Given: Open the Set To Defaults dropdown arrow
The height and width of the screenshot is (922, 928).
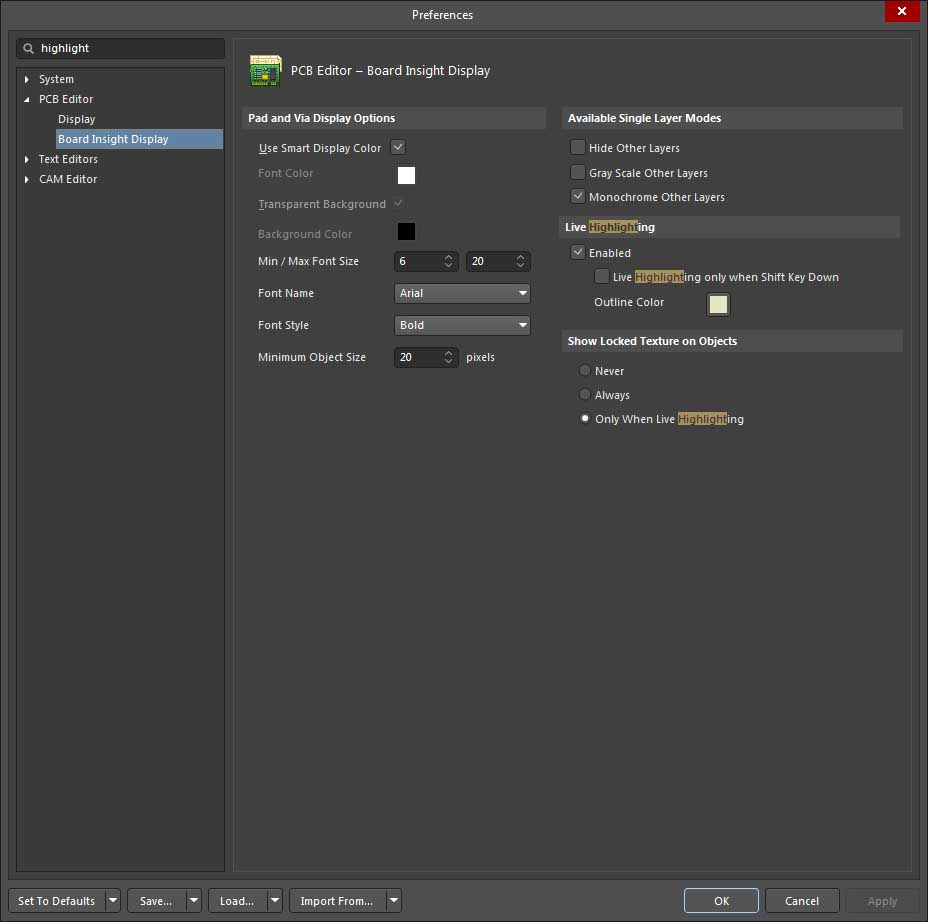Looking at the screenshot, I should tap(112, 901).
